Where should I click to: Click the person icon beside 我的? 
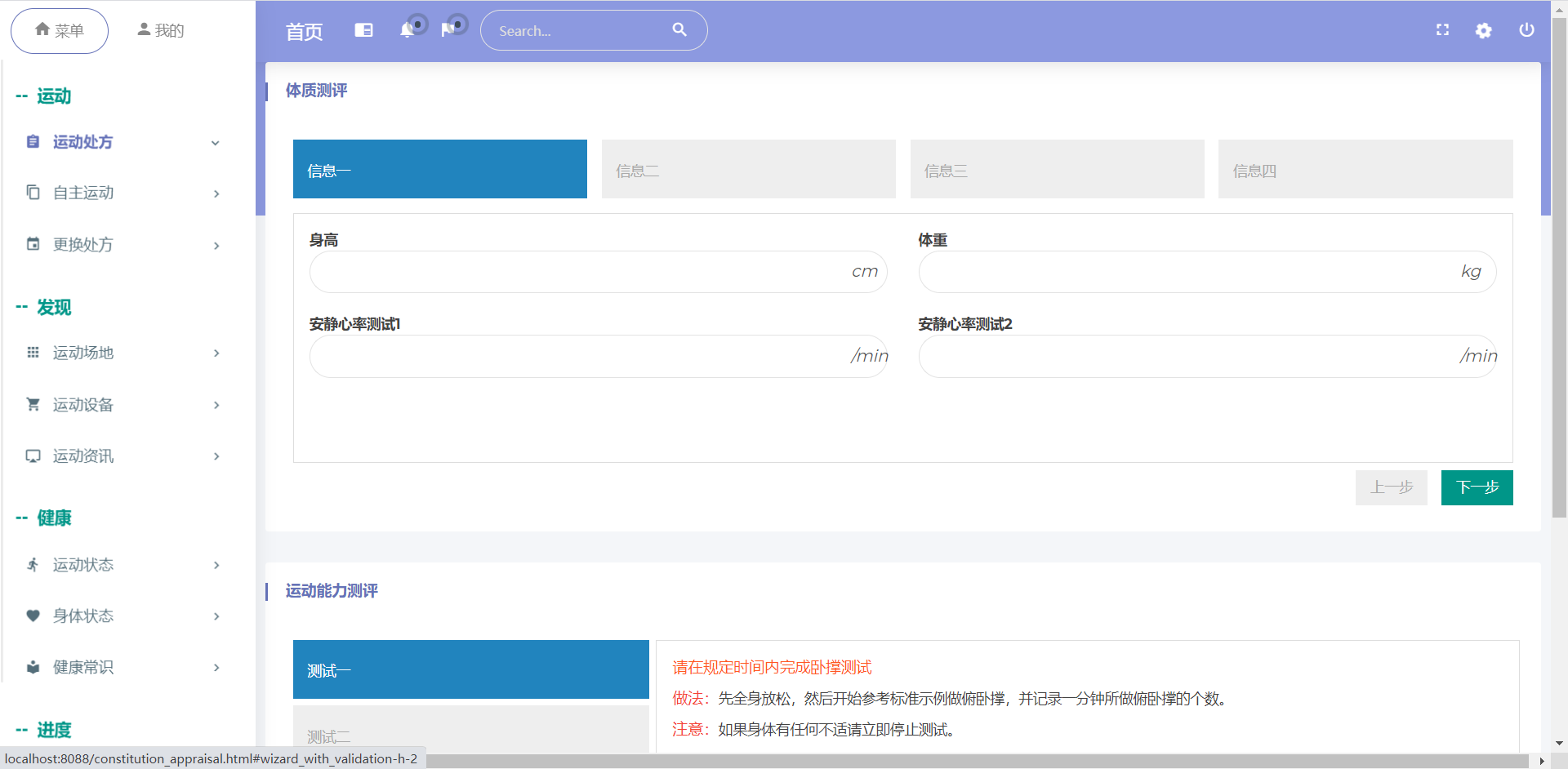click(x=144, y=29)
